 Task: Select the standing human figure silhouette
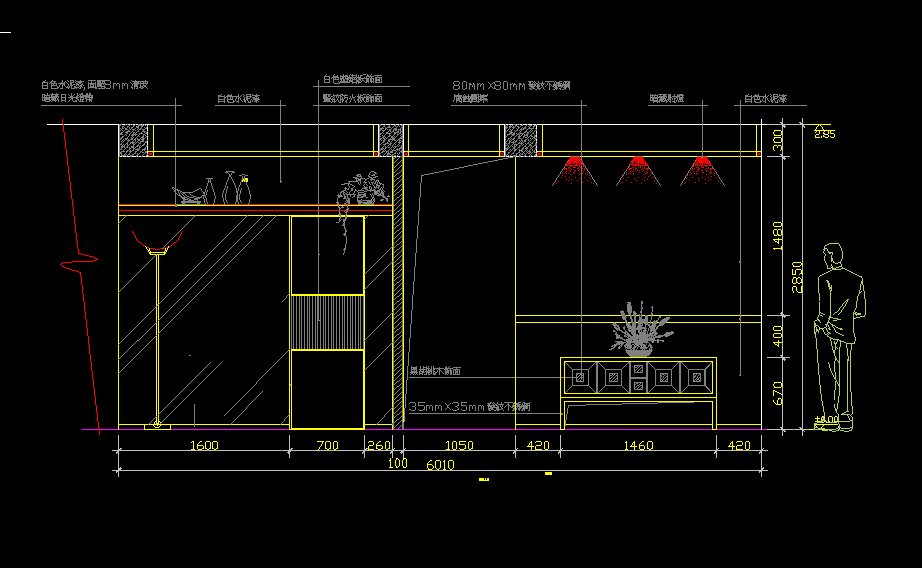tap(838, 330)
